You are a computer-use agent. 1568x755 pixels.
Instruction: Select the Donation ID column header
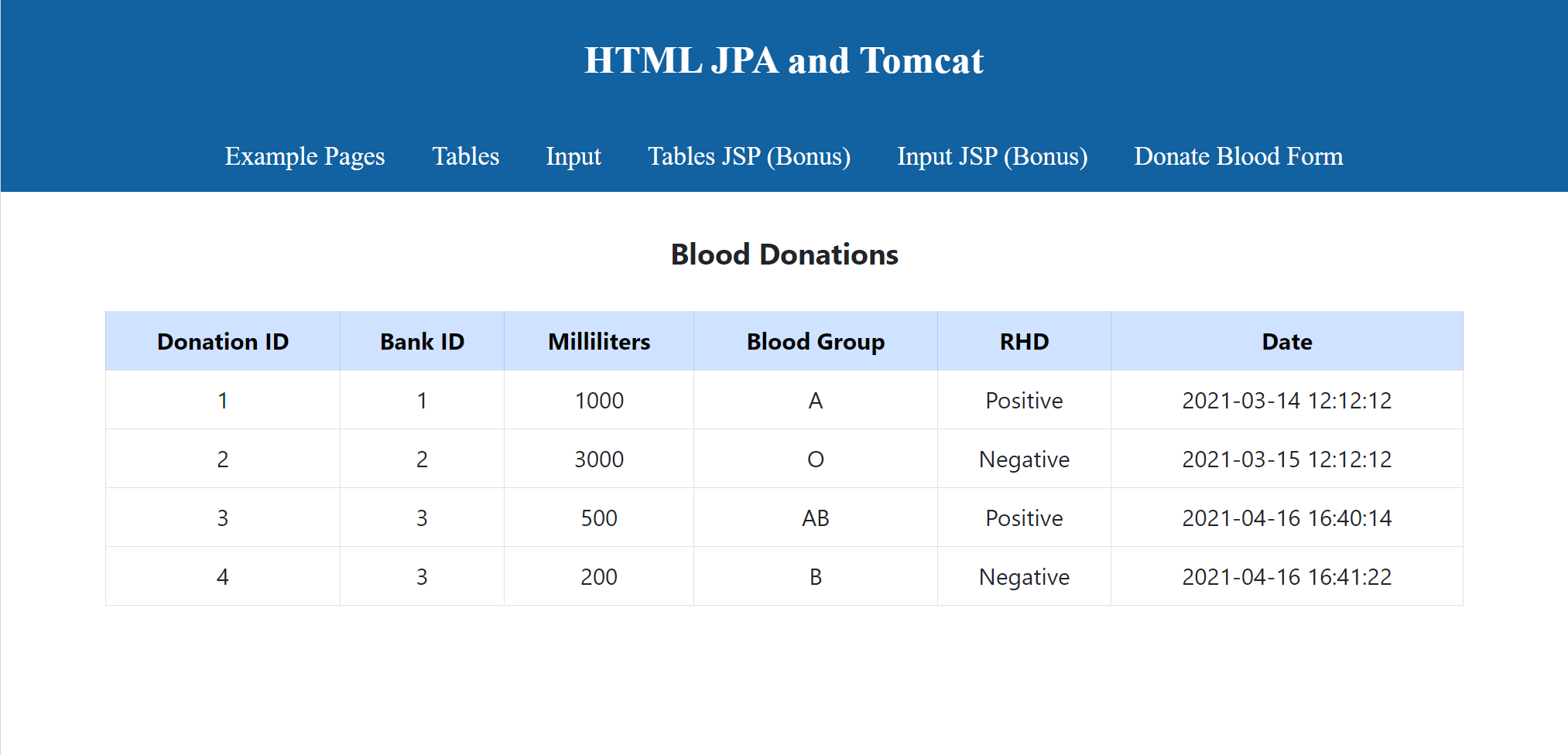tap(222, 341)
